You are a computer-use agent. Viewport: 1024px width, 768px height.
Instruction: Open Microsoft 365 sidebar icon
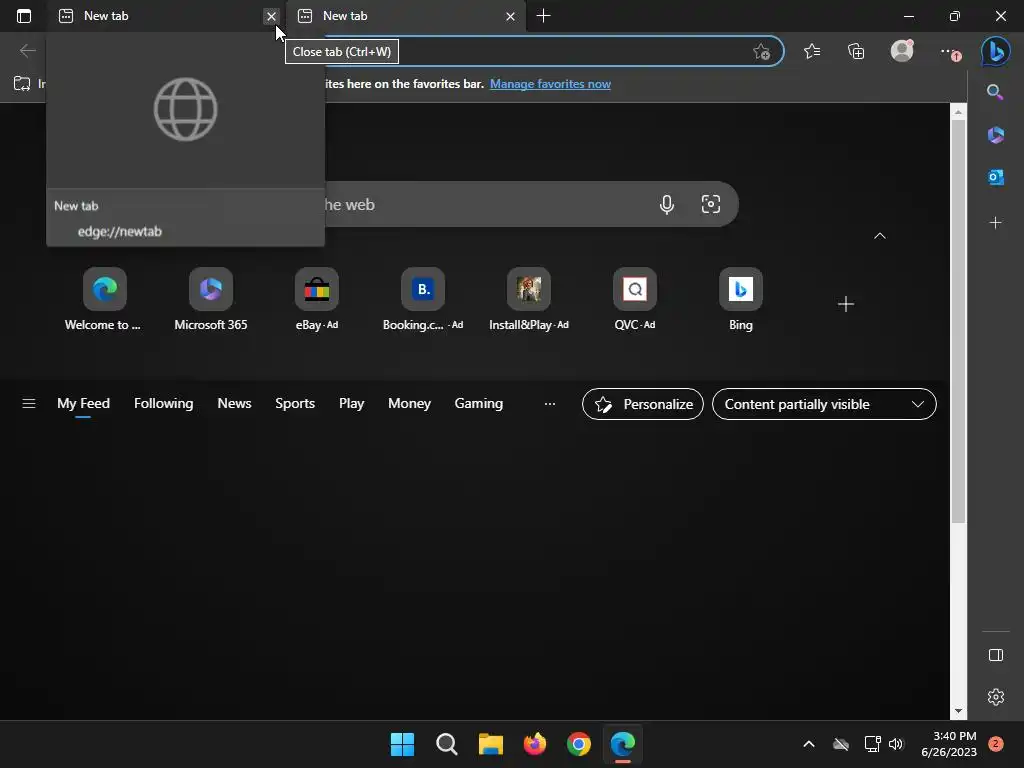(995, 135)
